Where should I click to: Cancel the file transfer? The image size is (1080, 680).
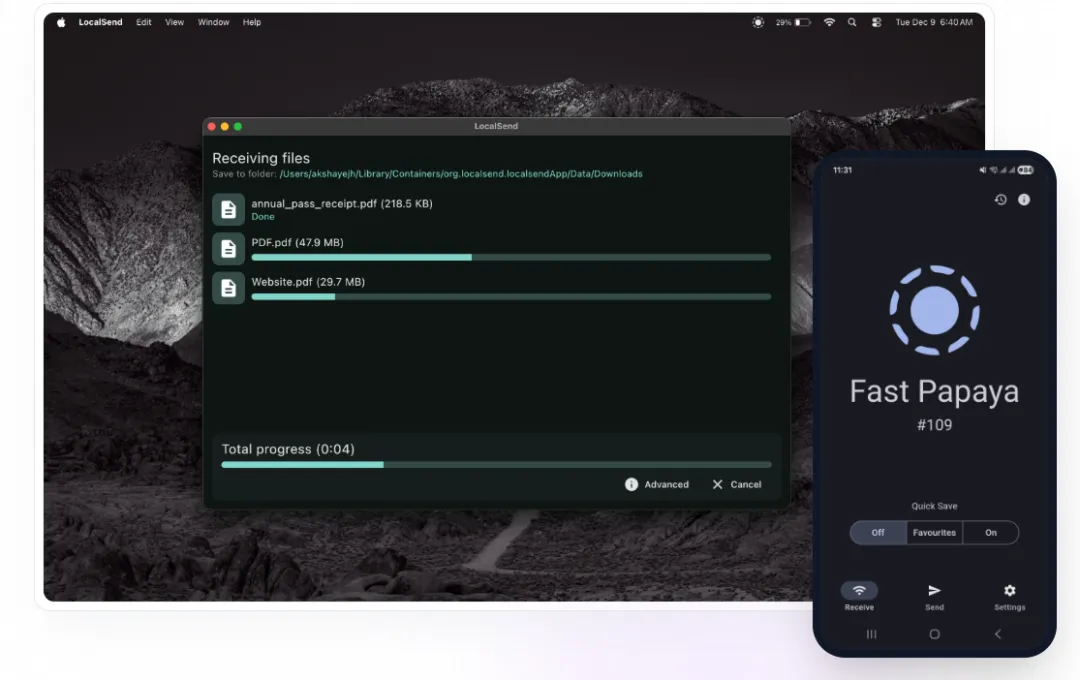(736, 484)
